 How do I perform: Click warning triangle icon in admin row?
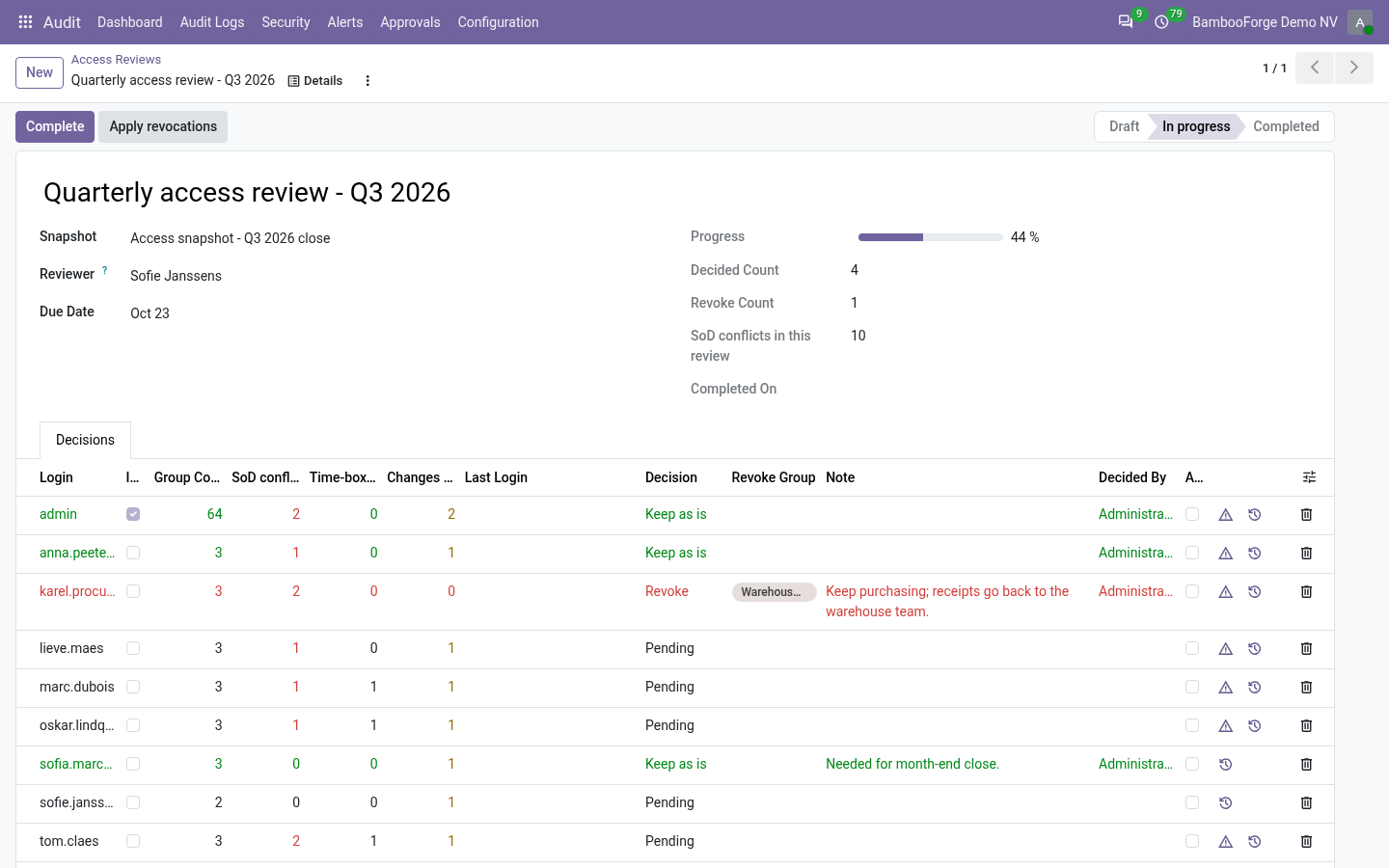[1226, 515]
